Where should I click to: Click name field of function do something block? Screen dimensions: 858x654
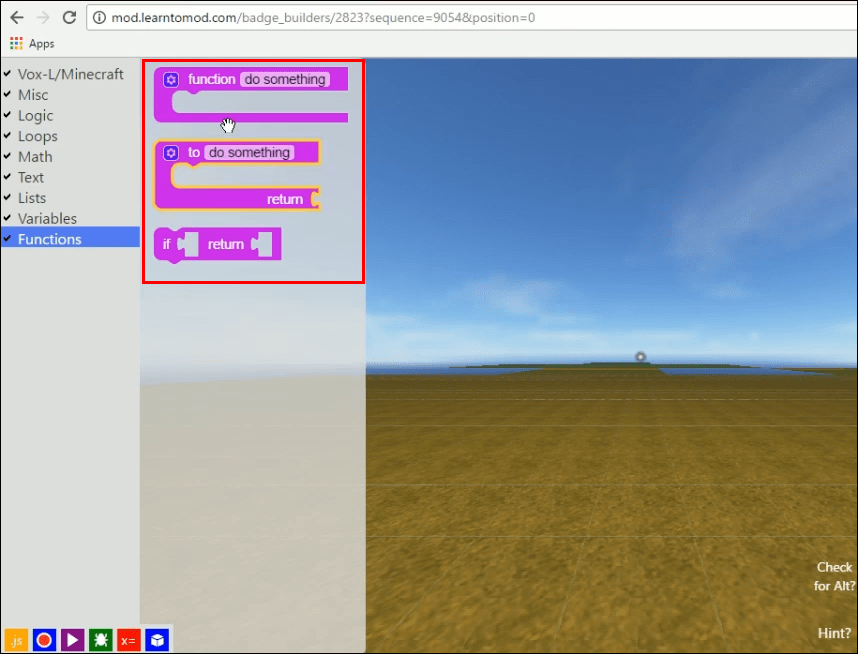[x=285, y=79]
